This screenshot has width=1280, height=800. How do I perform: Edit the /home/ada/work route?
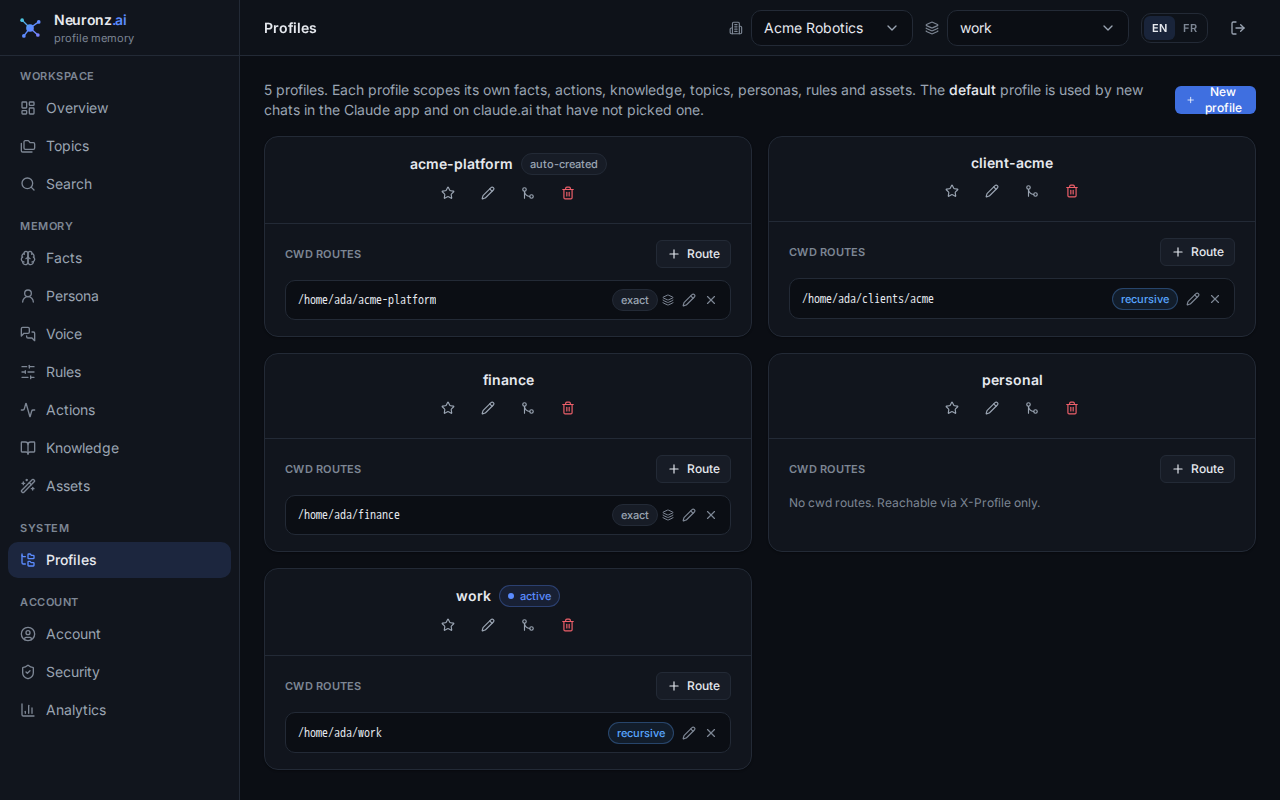(689, 733)
